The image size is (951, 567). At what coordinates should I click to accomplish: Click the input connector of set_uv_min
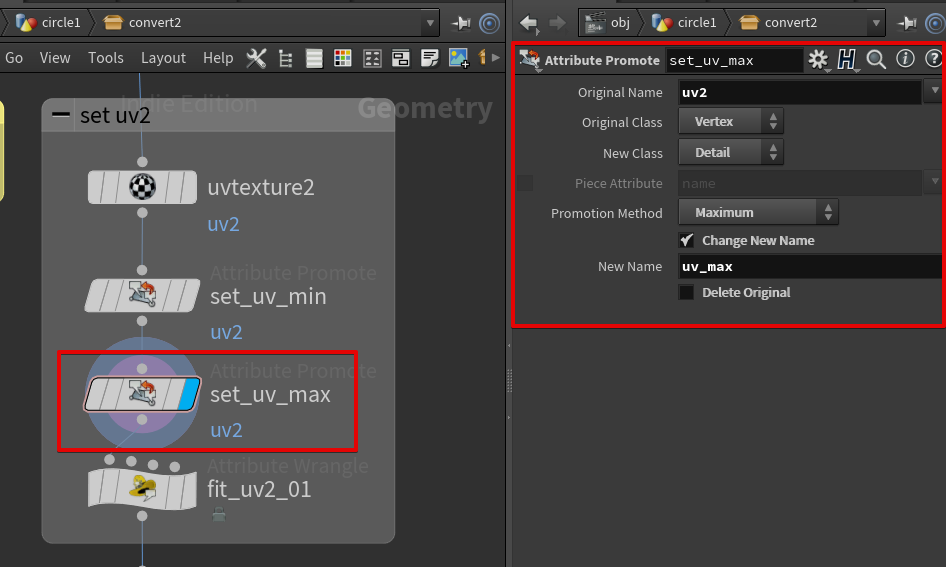tap(142, 270)
